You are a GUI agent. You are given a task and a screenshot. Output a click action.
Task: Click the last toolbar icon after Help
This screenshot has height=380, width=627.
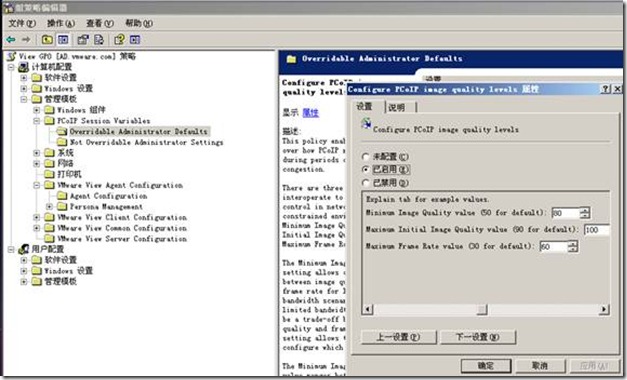[x=135, y=40]
